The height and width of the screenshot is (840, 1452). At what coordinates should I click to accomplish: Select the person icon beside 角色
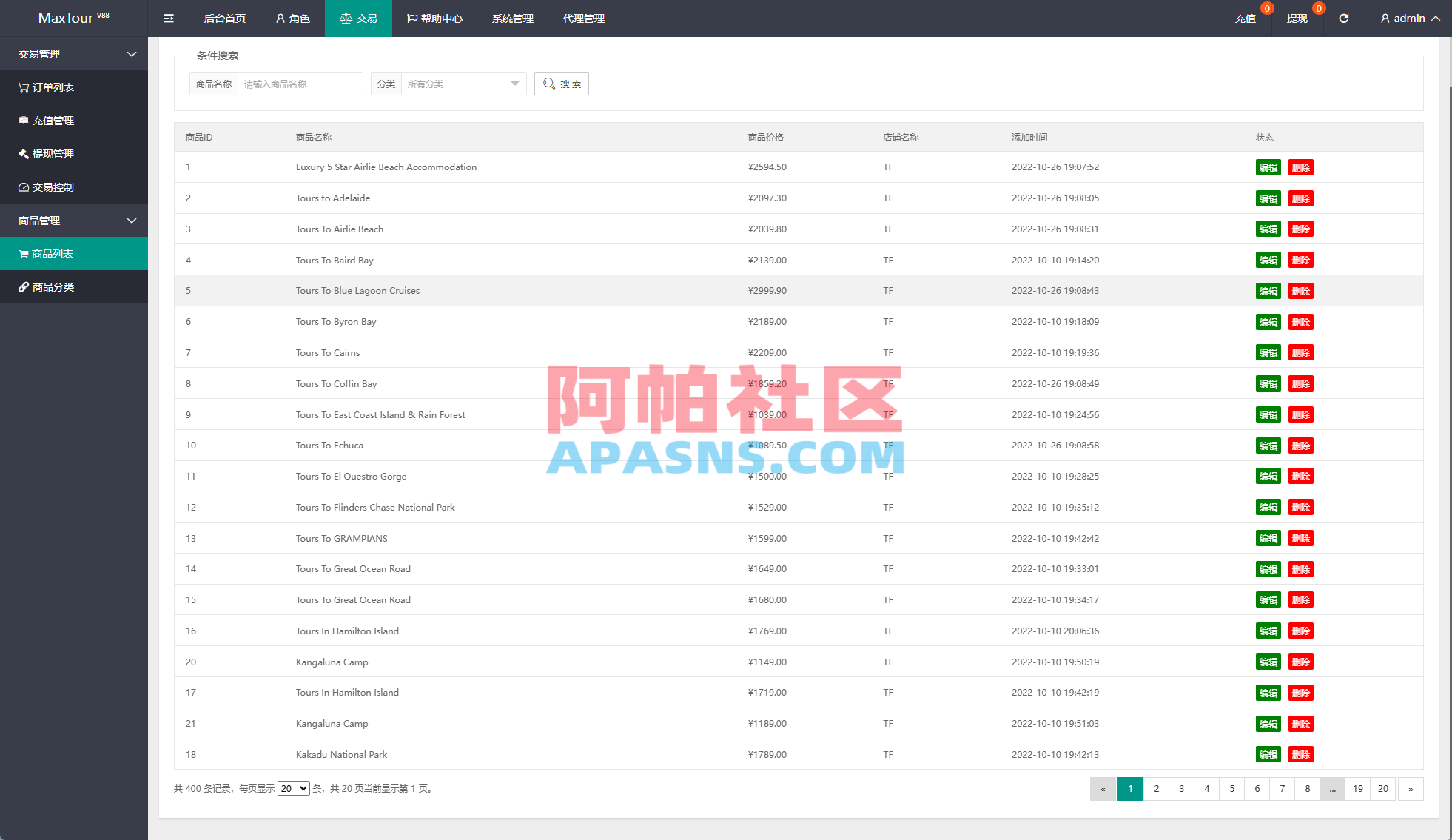pyautogui.click(x=279, y=18)
